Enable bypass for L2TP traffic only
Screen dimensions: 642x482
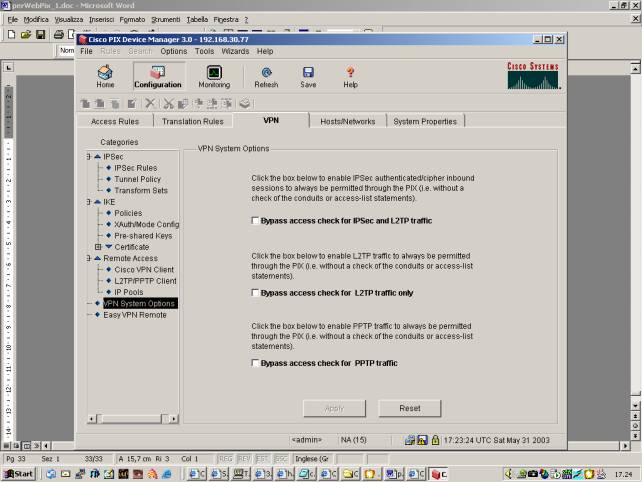[255, 293]
